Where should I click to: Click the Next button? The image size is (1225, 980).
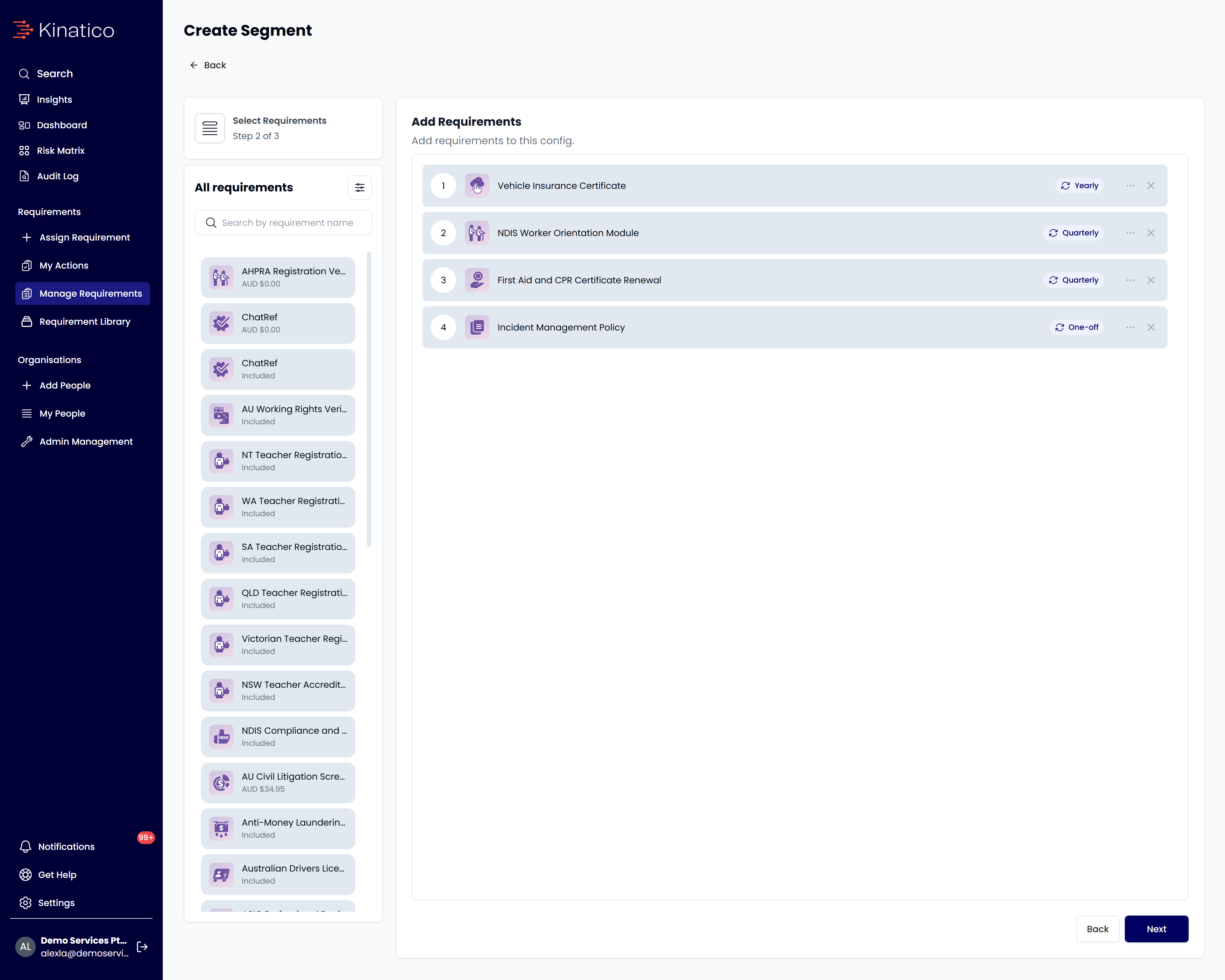(x=1156, y=929)
